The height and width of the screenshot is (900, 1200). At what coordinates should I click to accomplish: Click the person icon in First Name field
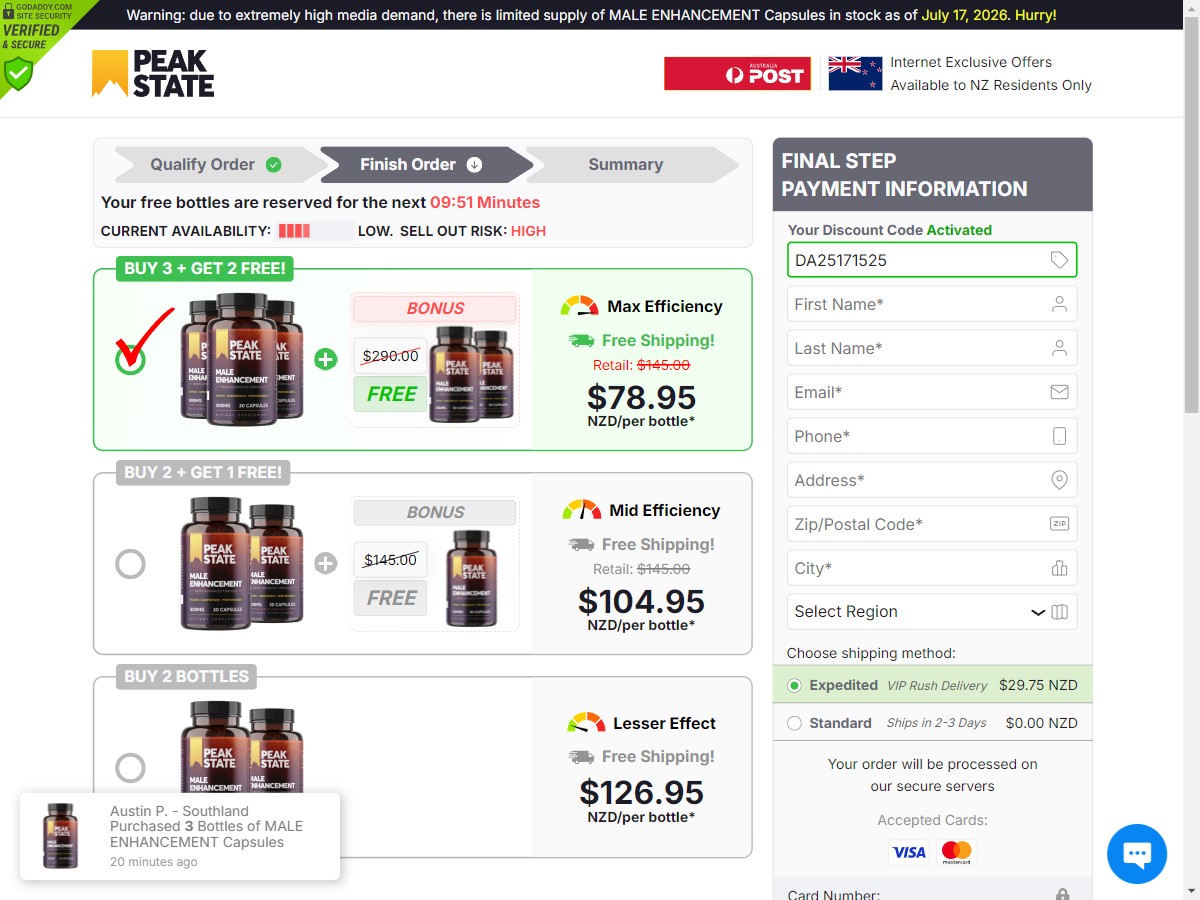[x=1059, y=304]
